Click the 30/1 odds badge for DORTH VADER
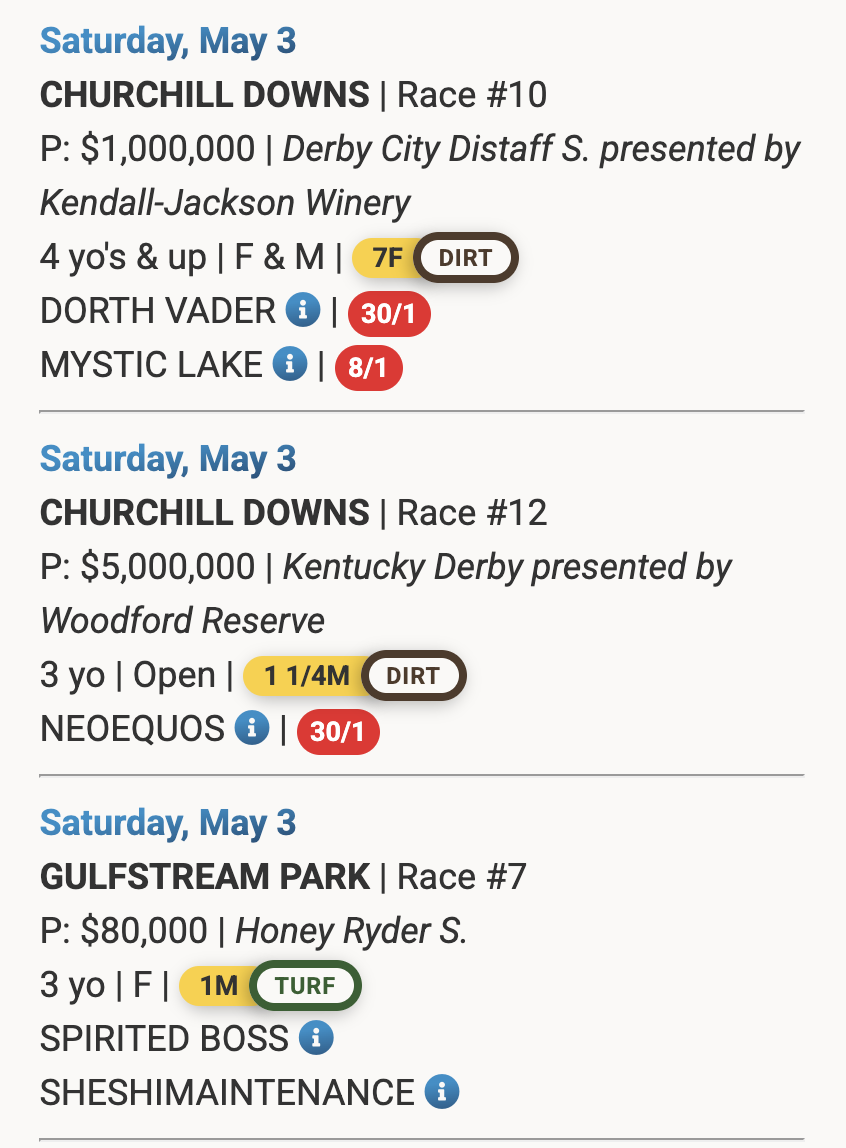This screenshot has height=1148, width=846. (389, 313)
